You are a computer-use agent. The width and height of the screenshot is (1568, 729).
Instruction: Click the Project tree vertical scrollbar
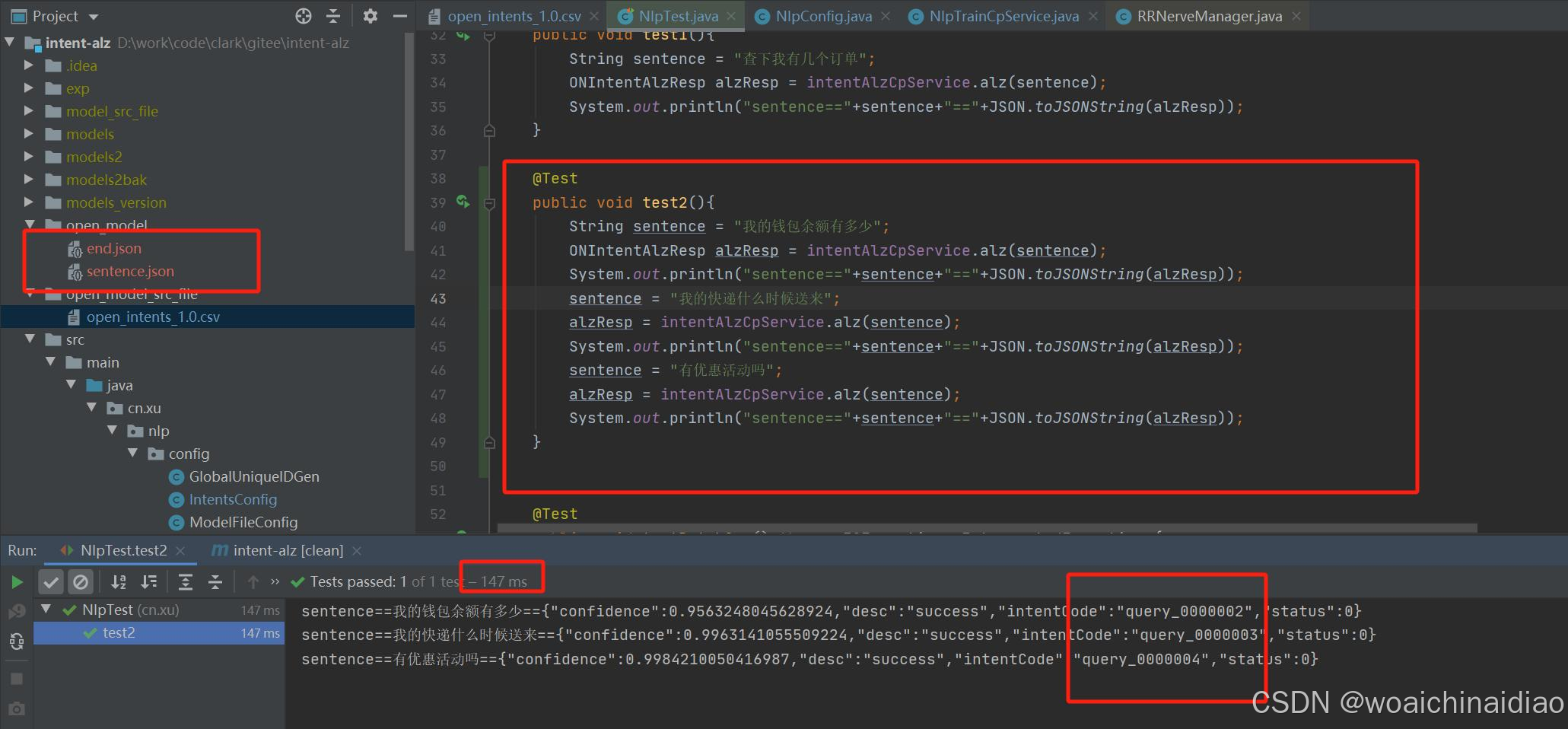point(409,141)
